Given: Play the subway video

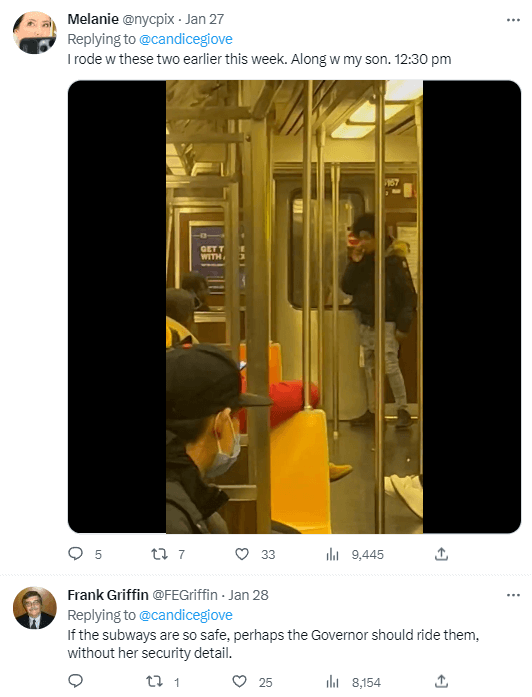Looking at the screenshot, I should click(x=294, y=307).
